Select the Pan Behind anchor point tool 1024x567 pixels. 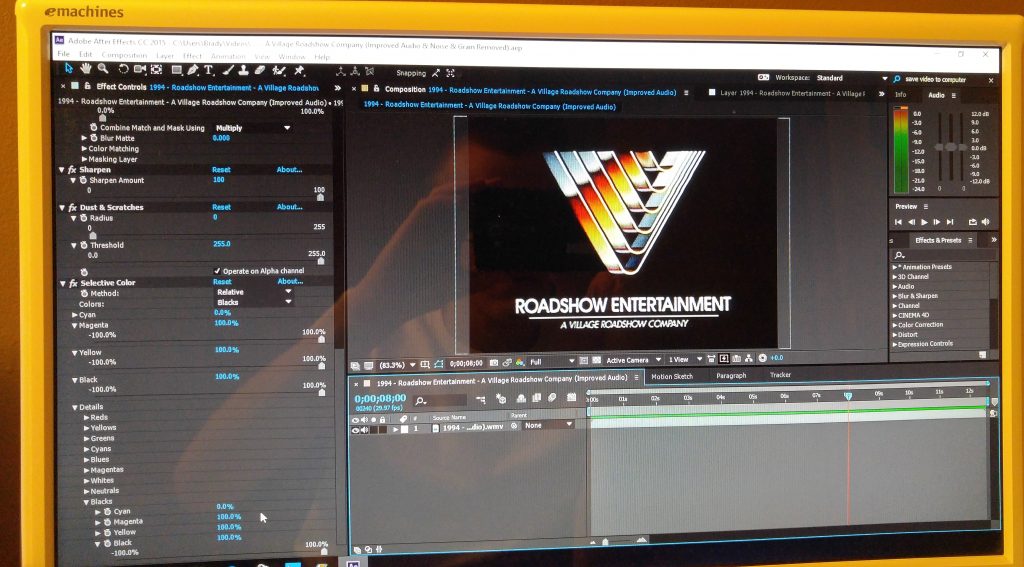tap(157, 69)
